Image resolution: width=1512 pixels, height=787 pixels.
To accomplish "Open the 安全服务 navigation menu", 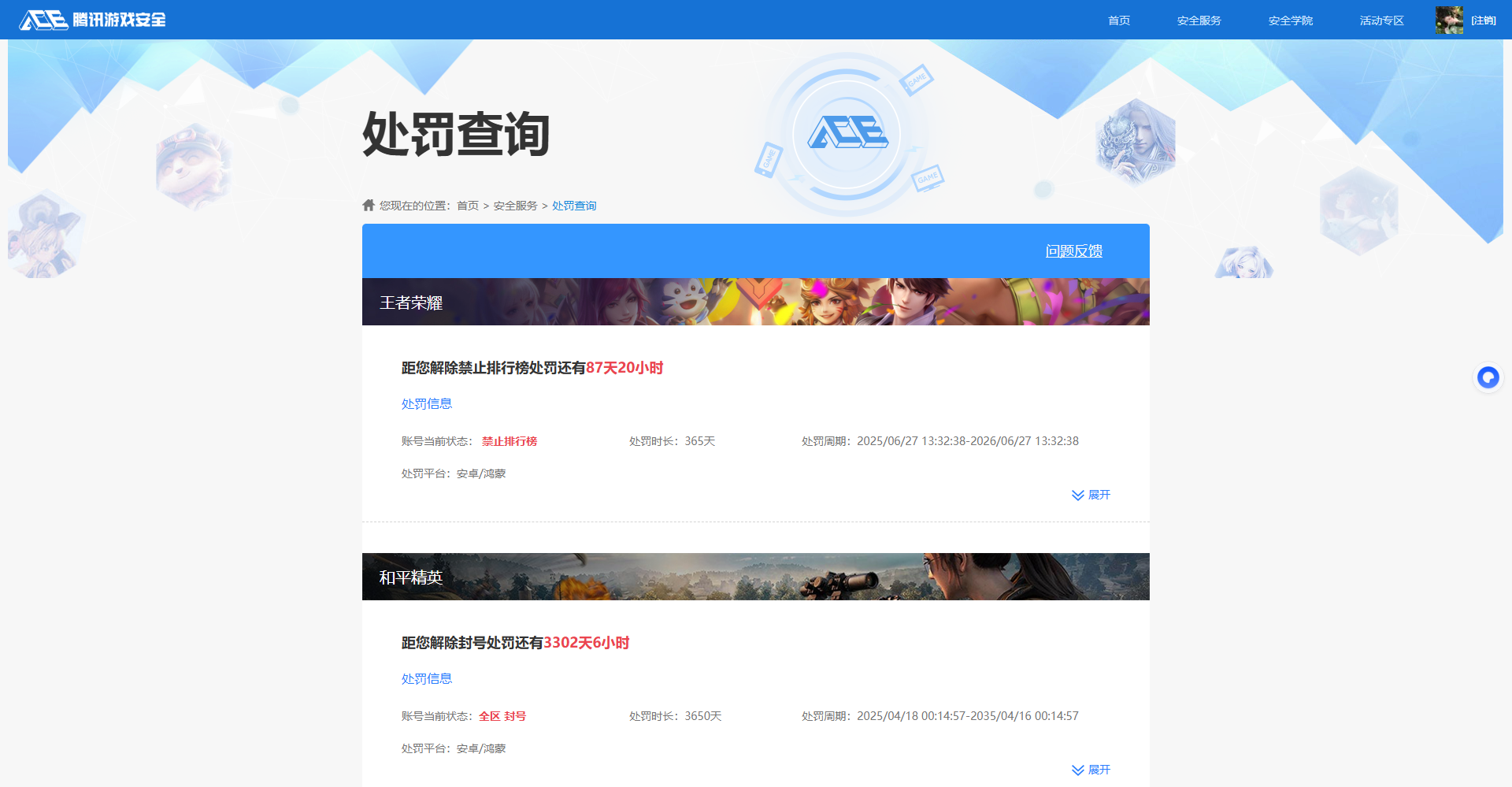I will 1198,20.
